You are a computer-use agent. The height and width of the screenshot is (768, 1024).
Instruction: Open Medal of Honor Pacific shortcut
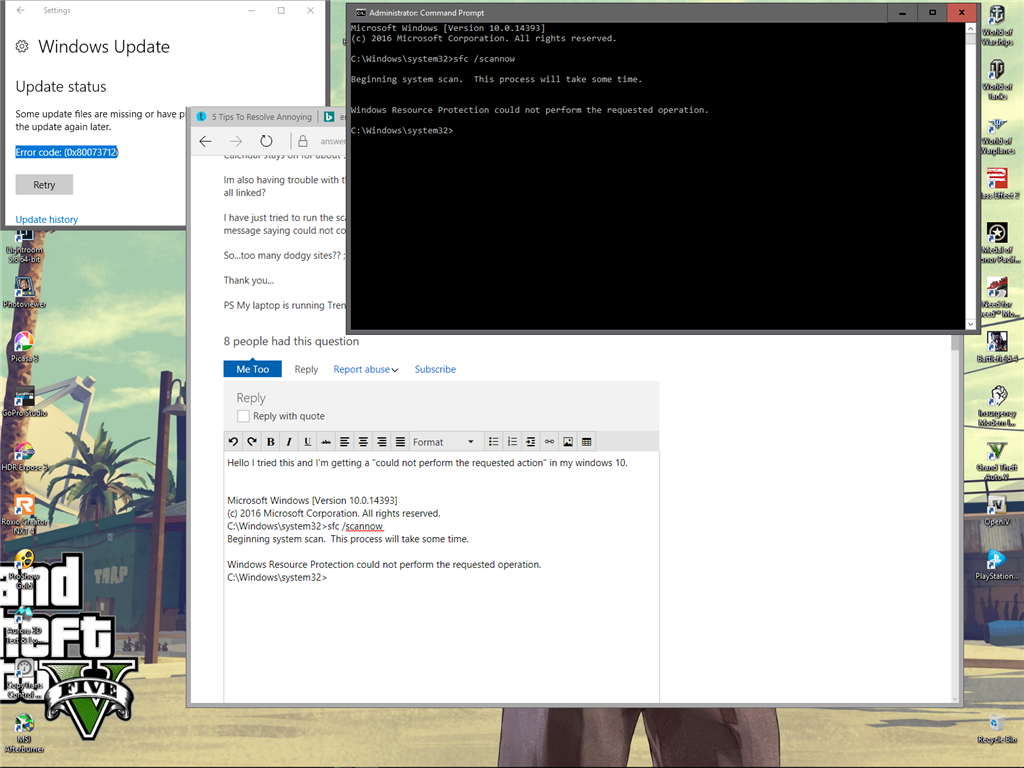pos(997,243)
